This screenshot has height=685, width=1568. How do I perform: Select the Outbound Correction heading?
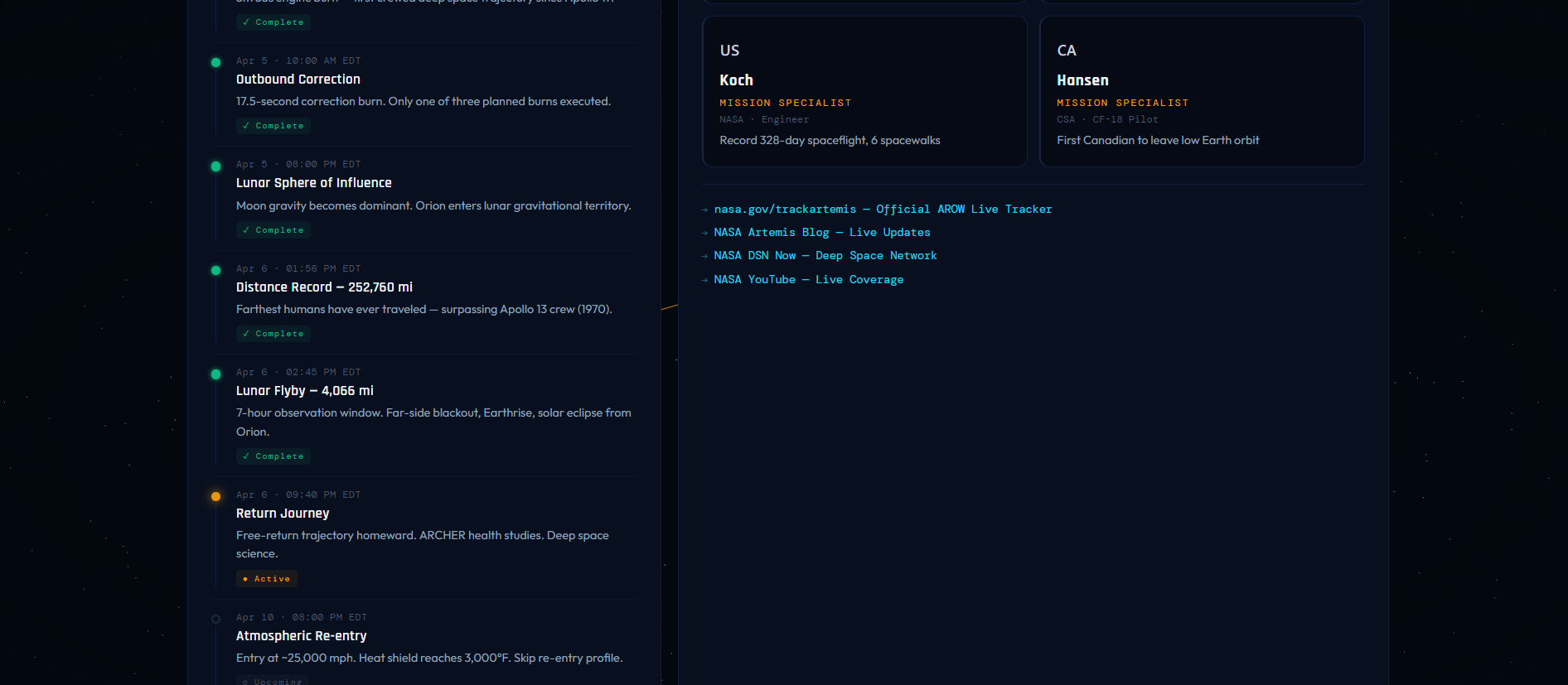[x=298, y=80]
